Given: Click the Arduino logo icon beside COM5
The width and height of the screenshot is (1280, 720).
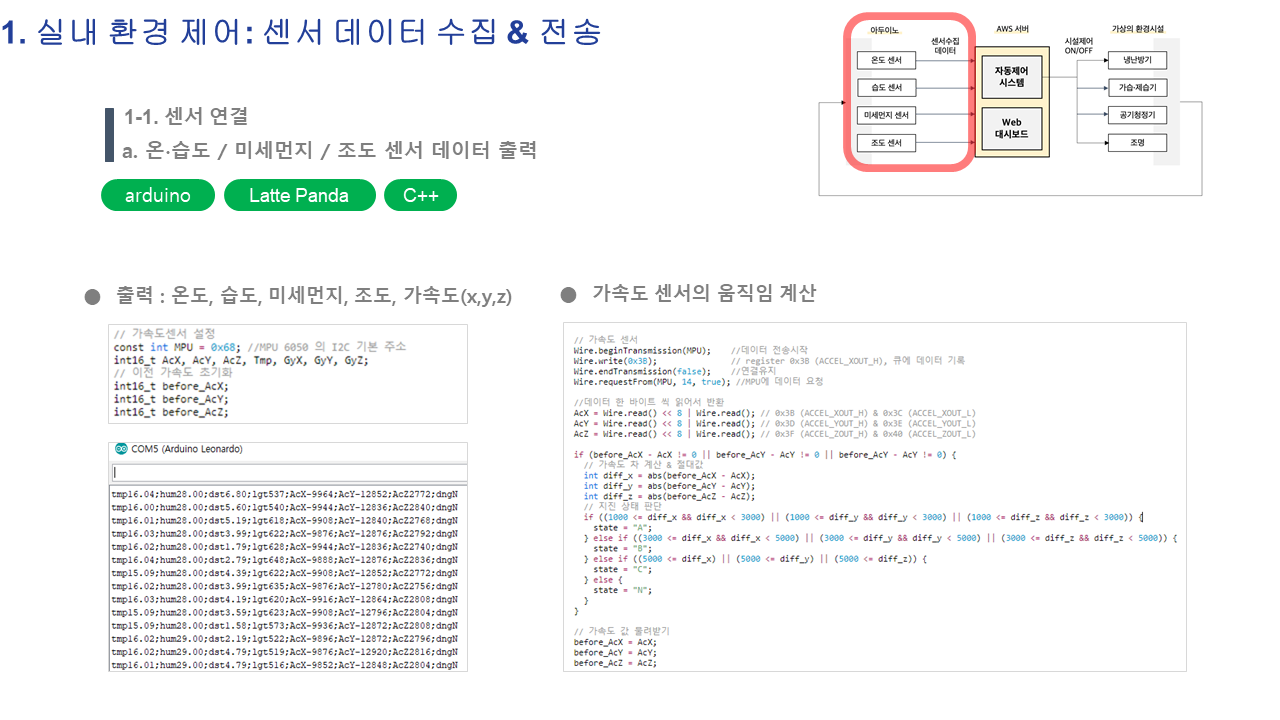Looking at the screenshot, I should point(121,449).
